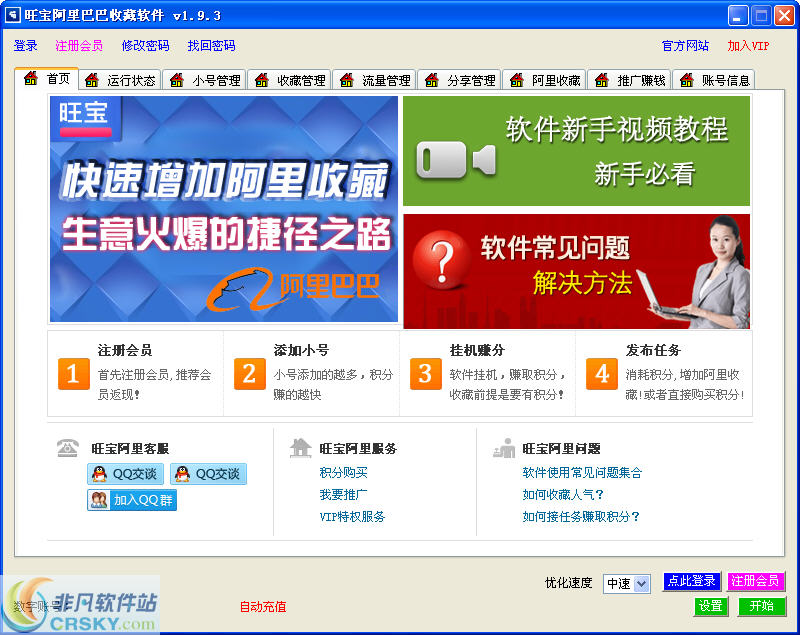Open the 阿里收藏 tab
Image resolution: width=800 pixels, height=635 pixels.
[545, 80]
